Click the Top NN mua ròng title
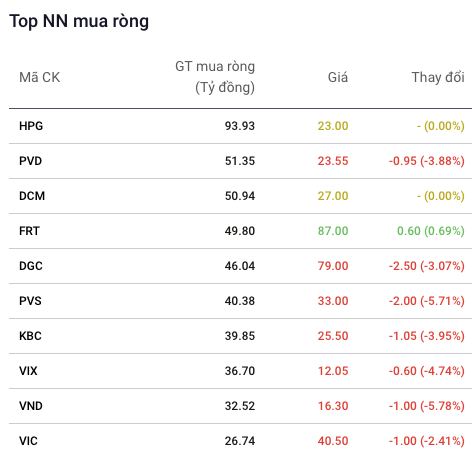Viewport: 472px width, 458px height. 79,21
